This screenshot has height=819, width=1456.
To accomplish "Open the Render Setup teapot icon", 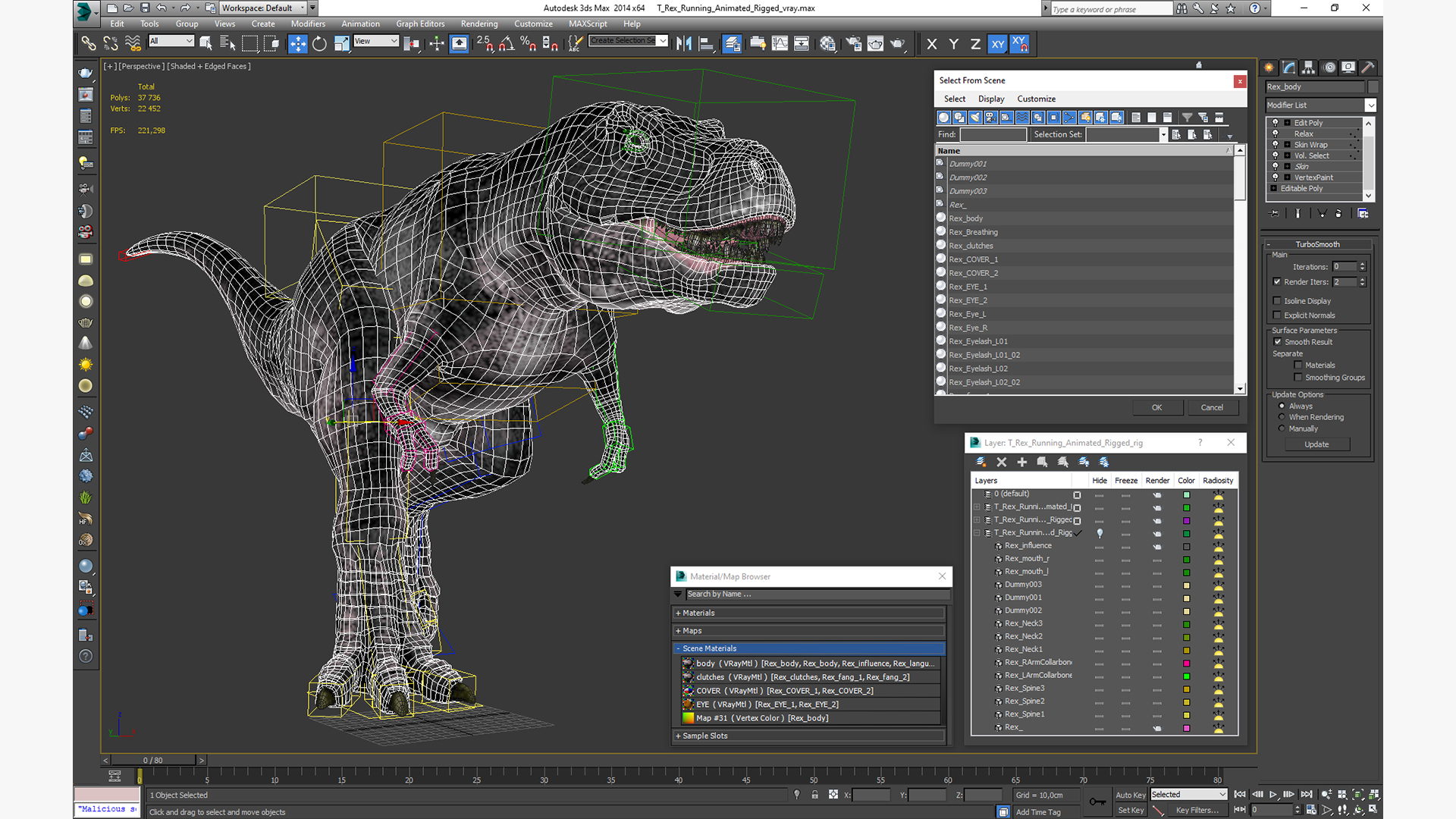I will [853, 44].
